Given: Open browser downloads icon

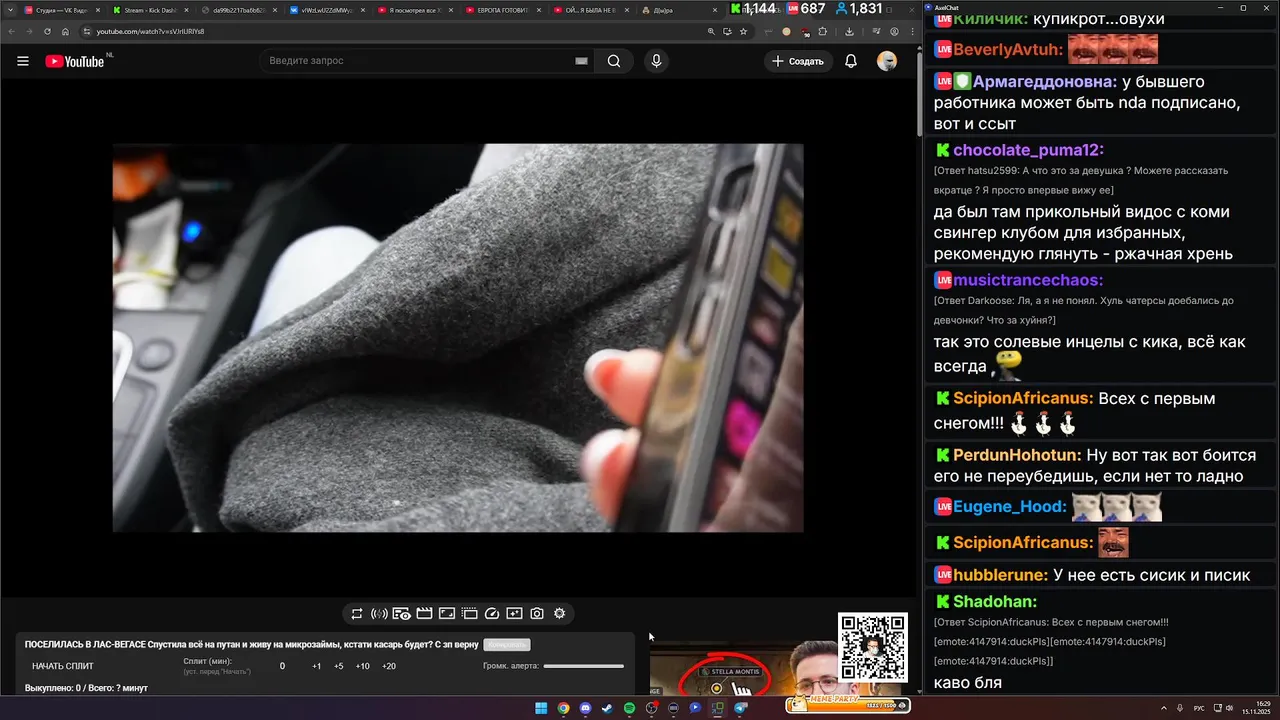Looking at the screenshot, I should coord(847,31).
